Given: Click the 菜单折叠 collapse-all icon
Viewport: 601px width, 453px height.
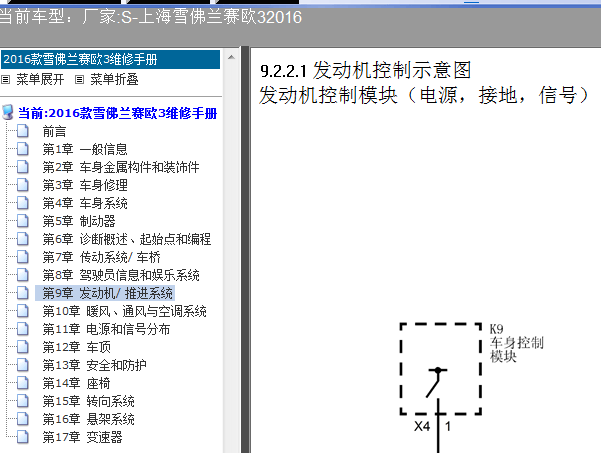Looking at the screenshot, I should 79,80.
